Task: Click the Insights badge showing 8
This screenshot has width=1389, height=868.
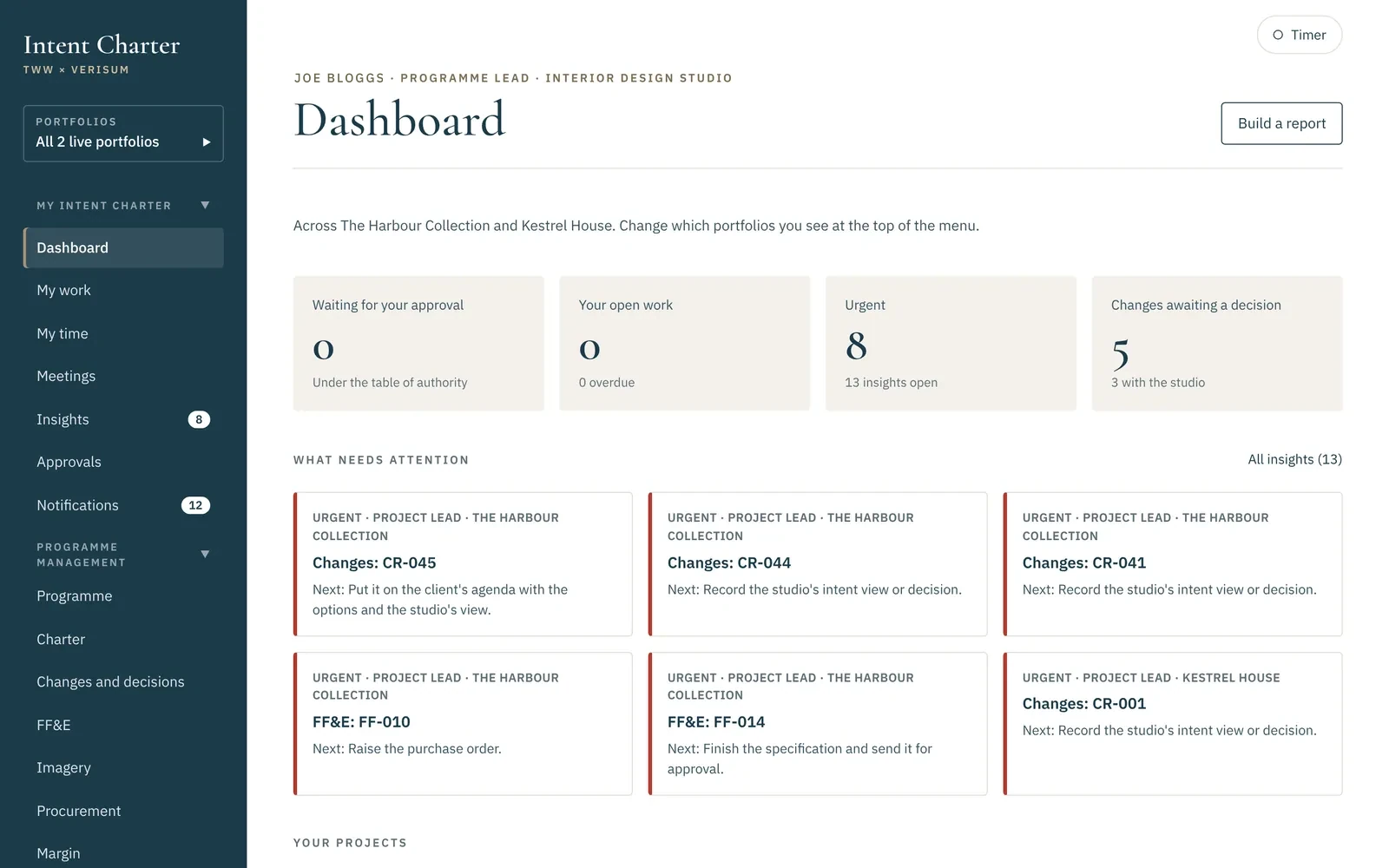Action: [x=199, y=419]
